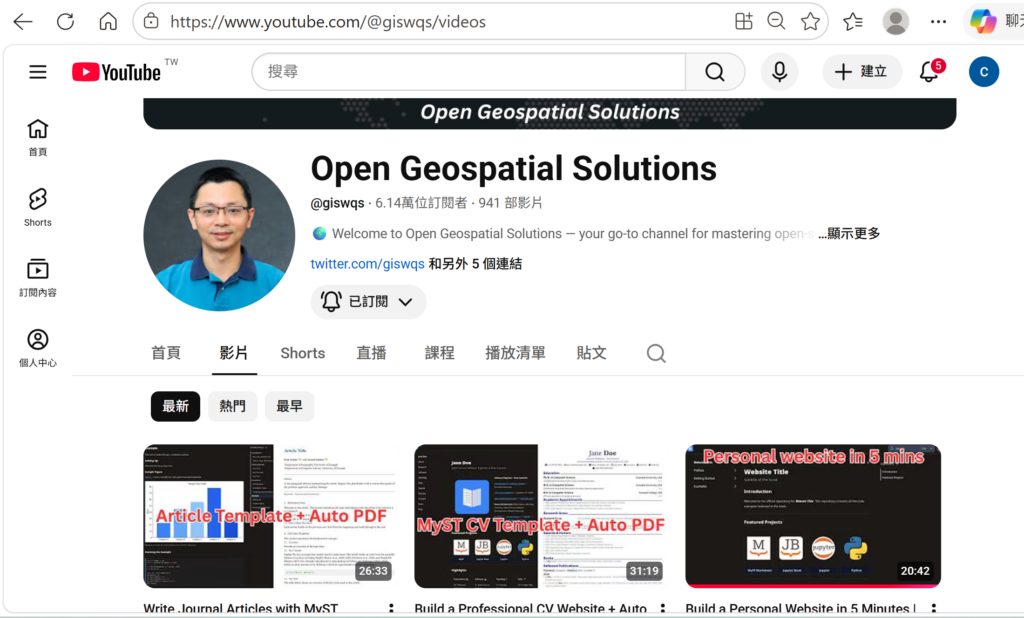Search within channel using magnifier icon
This screenshot has width=1024, height=618.
[655, 353]
